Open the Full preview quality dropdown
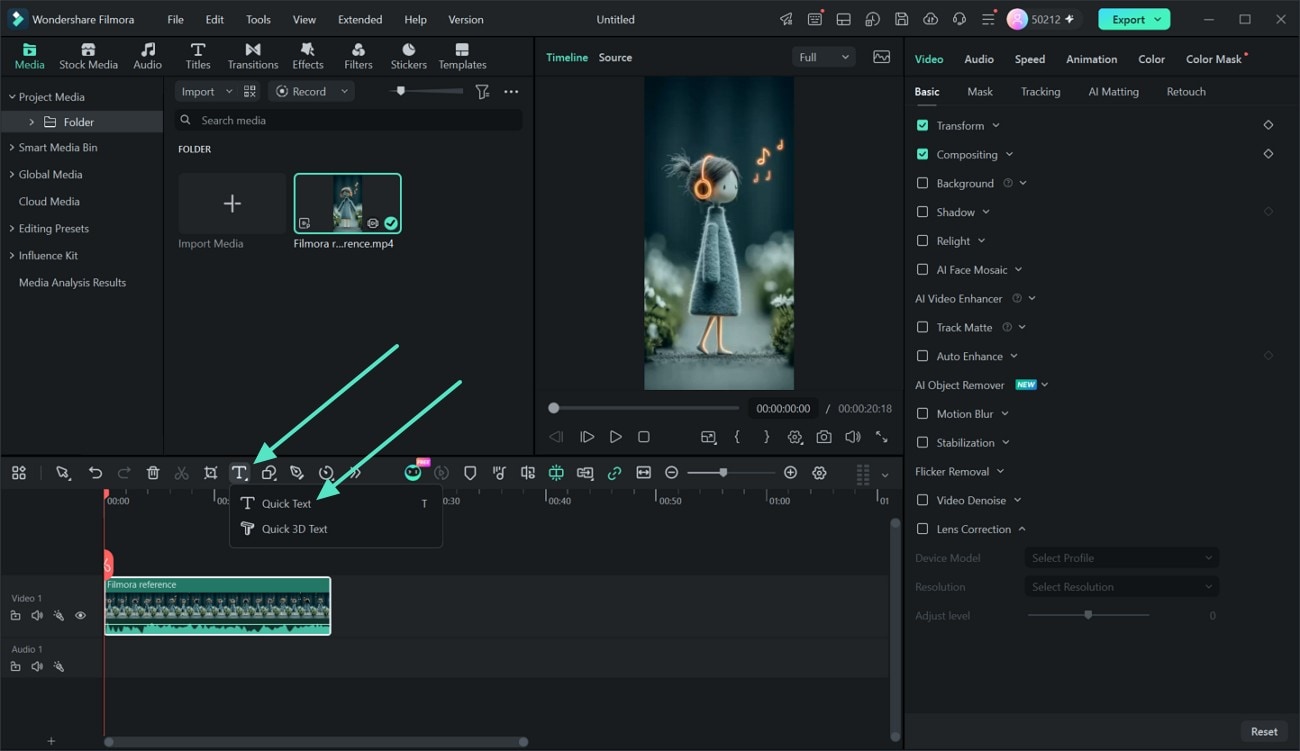Viewport: 1300px width, 751px height. click(x=824, y=58)
